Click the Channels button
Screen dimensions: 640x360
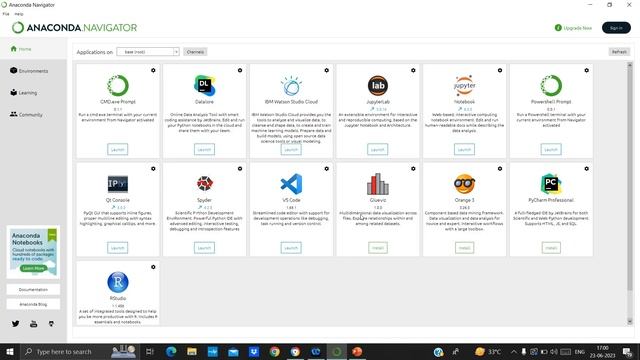point(195,52)
